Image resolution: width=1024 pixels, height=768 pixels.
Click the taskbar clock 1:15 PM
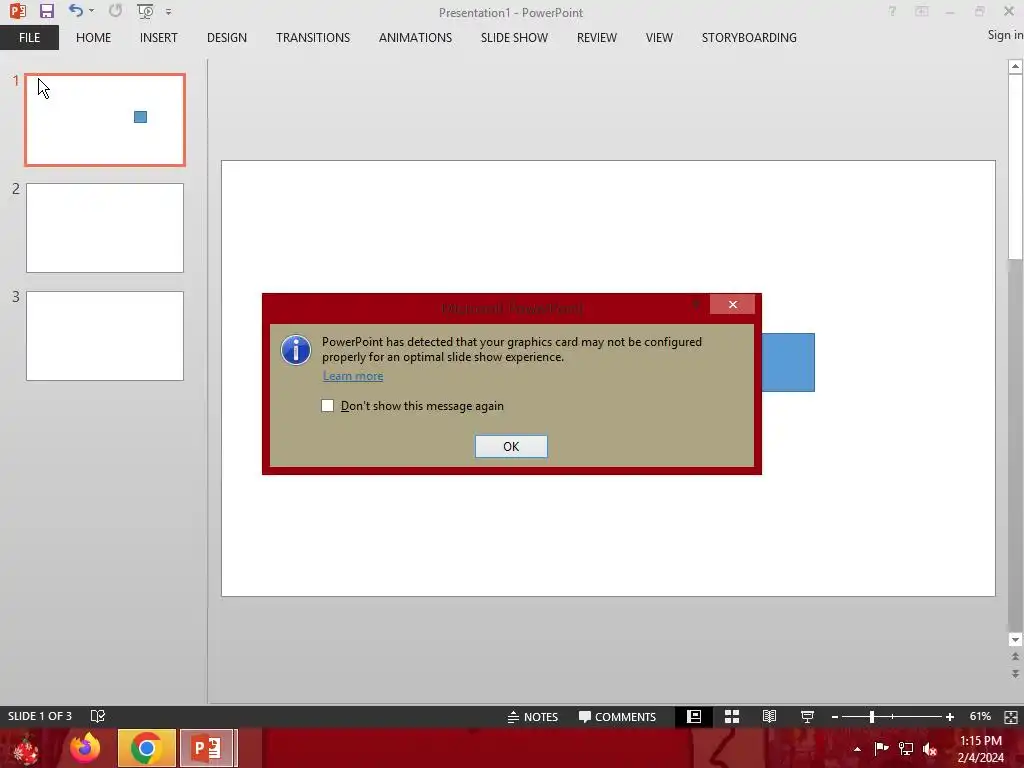980,741
